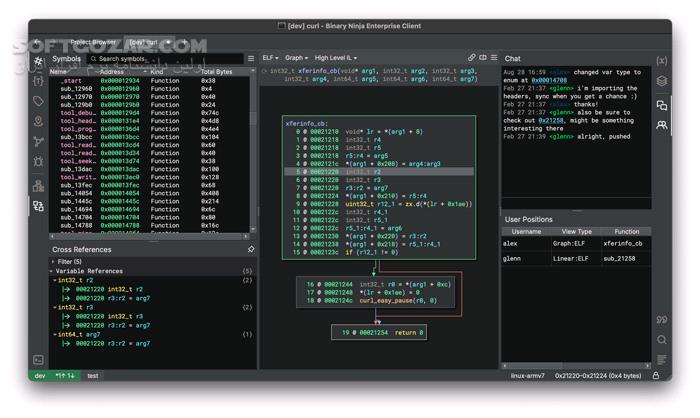Open the High Level IL dropdown
The image size is (700, 418).
click(x=336, y=58)
